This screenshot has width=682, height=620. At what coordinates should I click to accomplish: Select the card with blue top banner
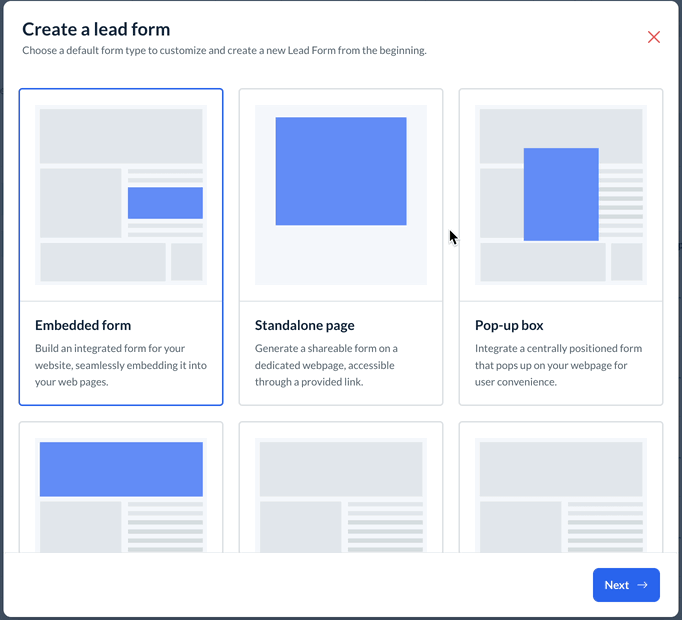click(x=121, y=487)
